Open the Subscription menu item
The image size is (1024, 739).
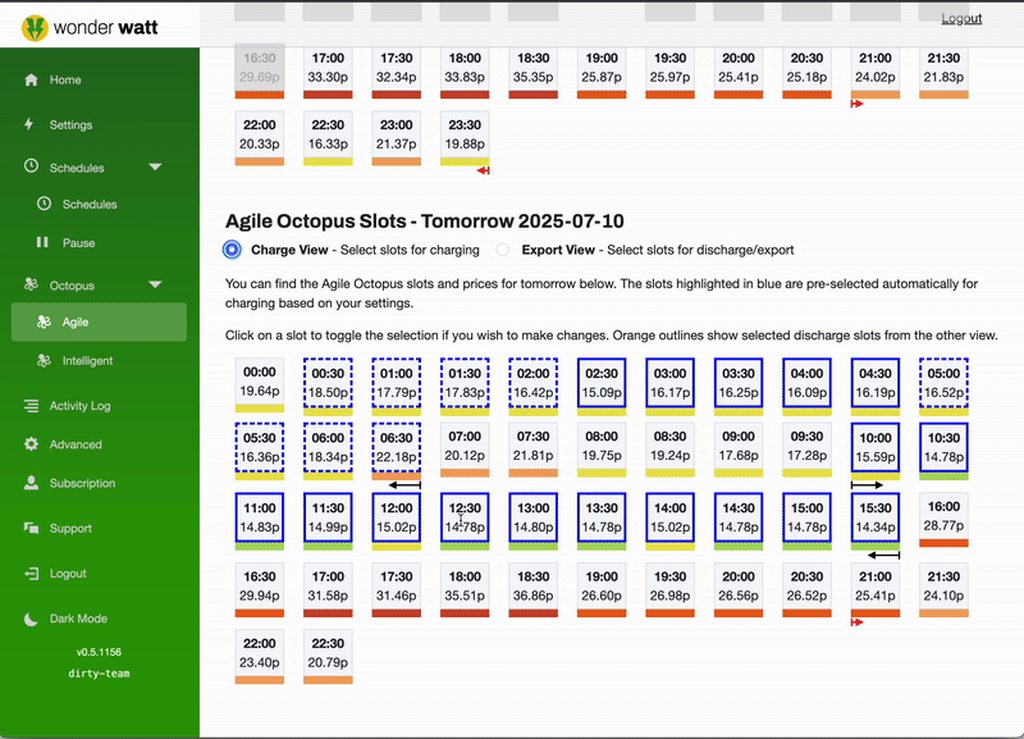[x=82, y=484]
